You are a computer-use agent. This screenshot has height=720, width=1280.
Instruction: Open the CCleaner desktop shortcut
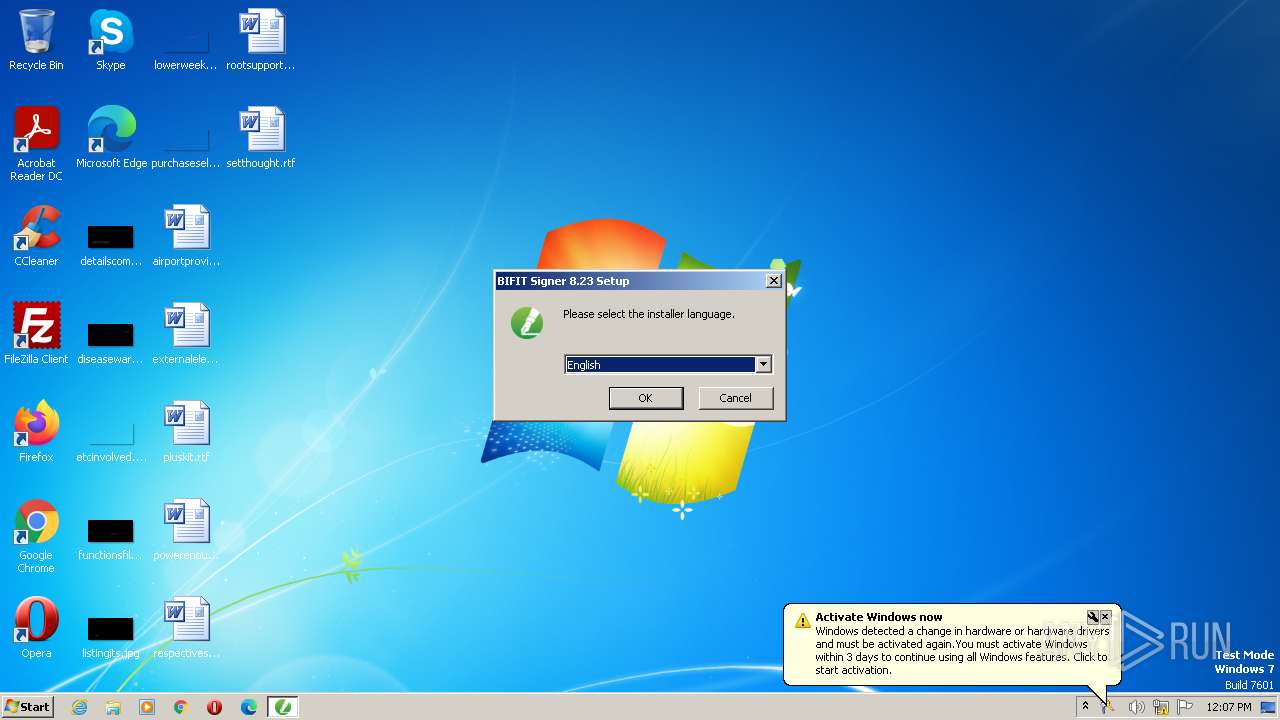pyautogui.click(x=36, y=237)
